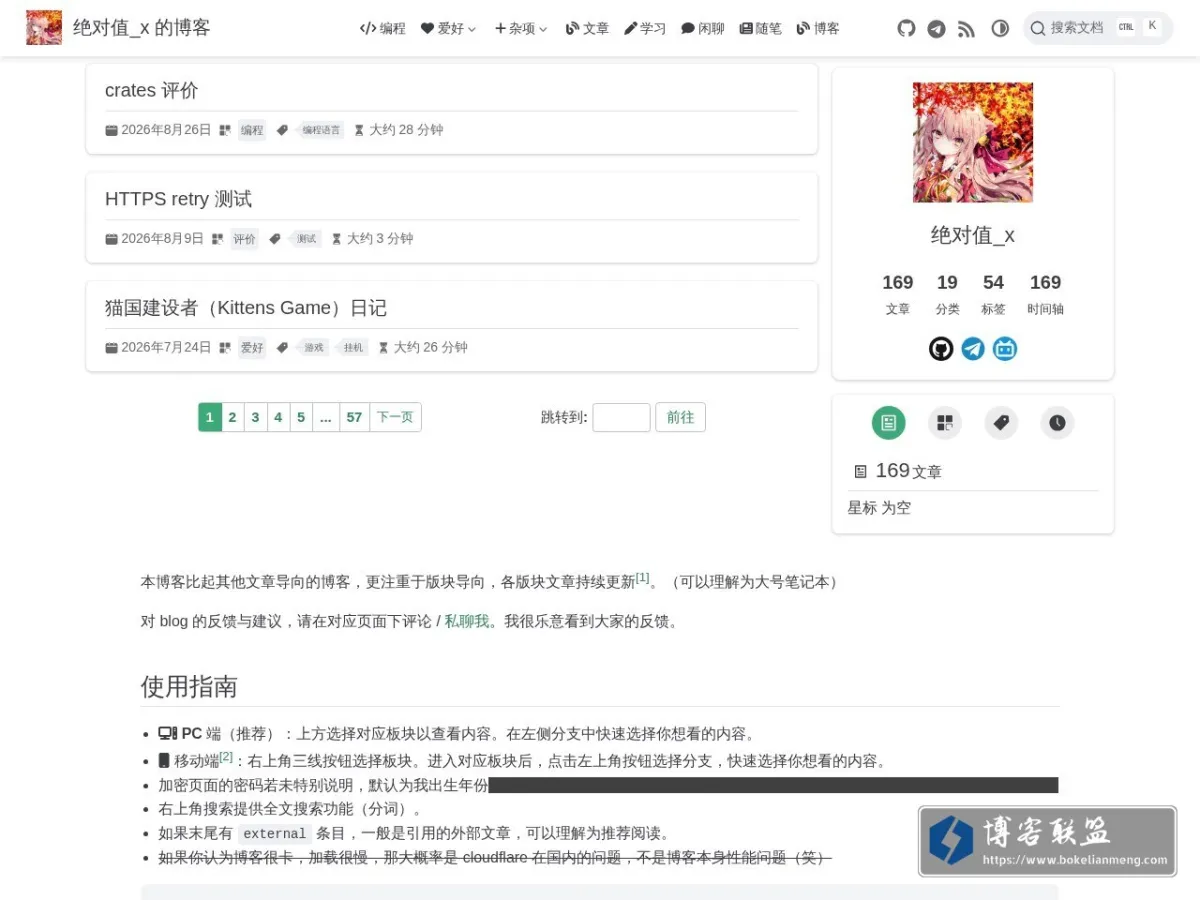Reveal the blacked-out spoiler text about password
This screenshot has height=900, width=1200.
[773, 785]
